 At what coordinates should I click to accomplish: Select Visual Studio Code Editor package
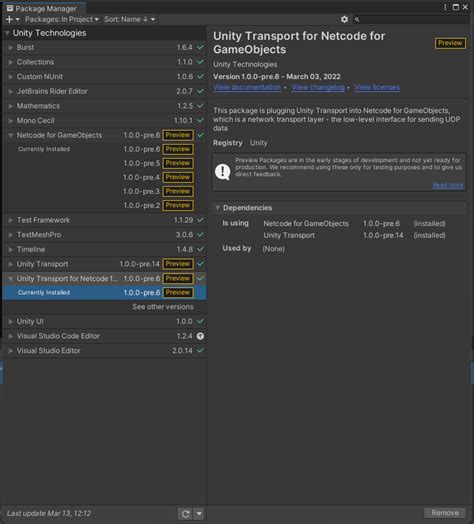[x=104, y=336]
